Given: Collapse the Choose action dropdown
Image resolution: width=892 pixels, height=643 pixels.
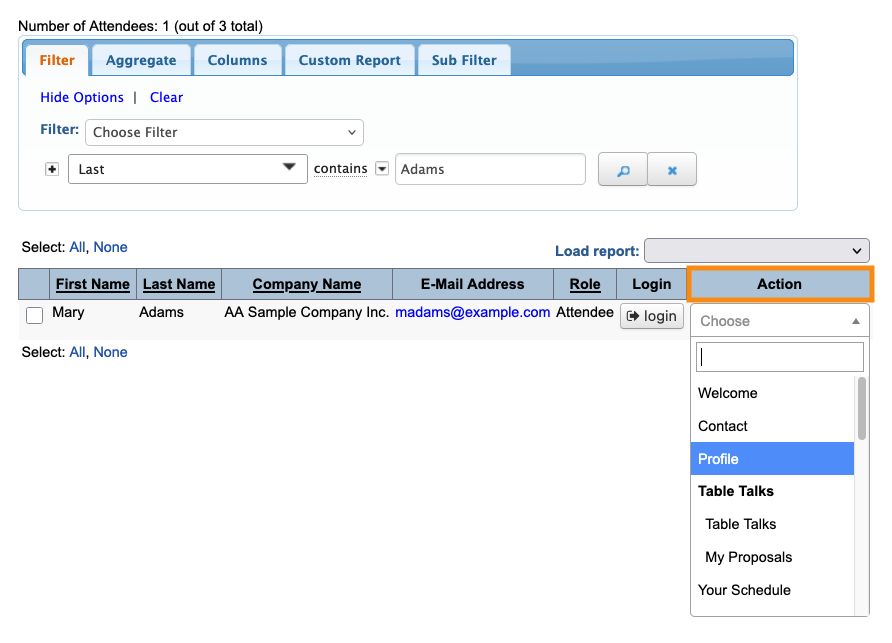Looking at the screenshot, I should click(779, 321).
